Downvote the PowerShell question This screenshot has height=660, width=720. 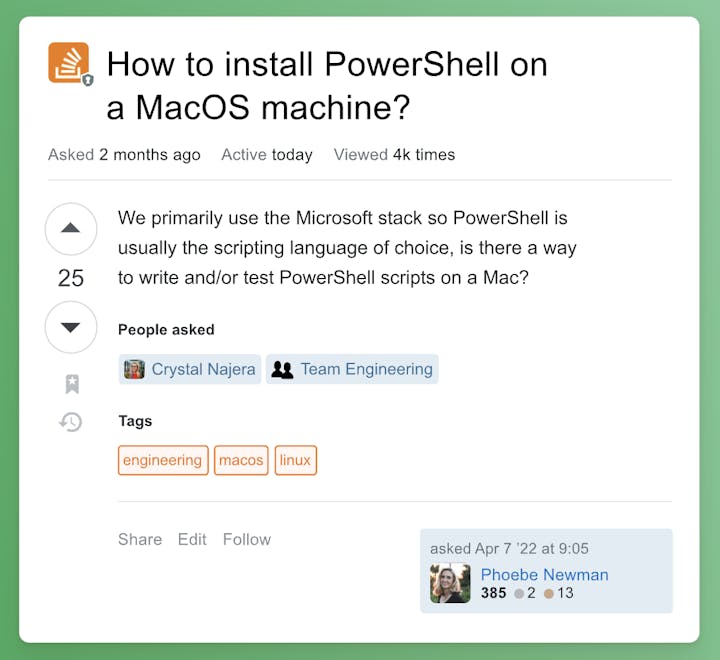tap(71, 327)
